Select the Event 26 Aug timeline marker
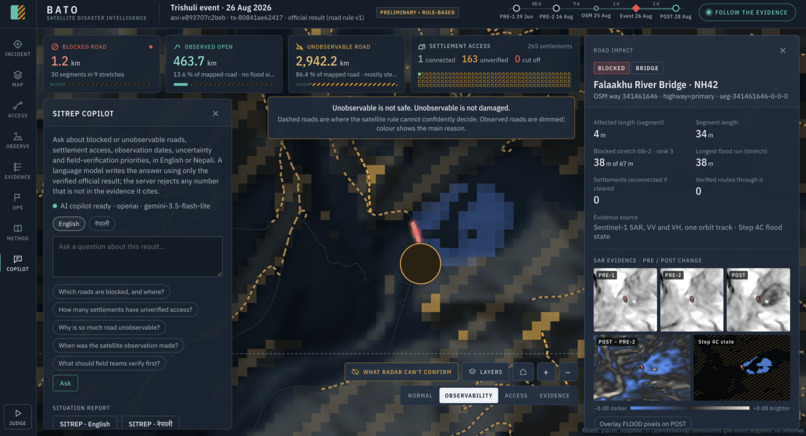Viewport: 806px width, 436px height. (636, 8)
